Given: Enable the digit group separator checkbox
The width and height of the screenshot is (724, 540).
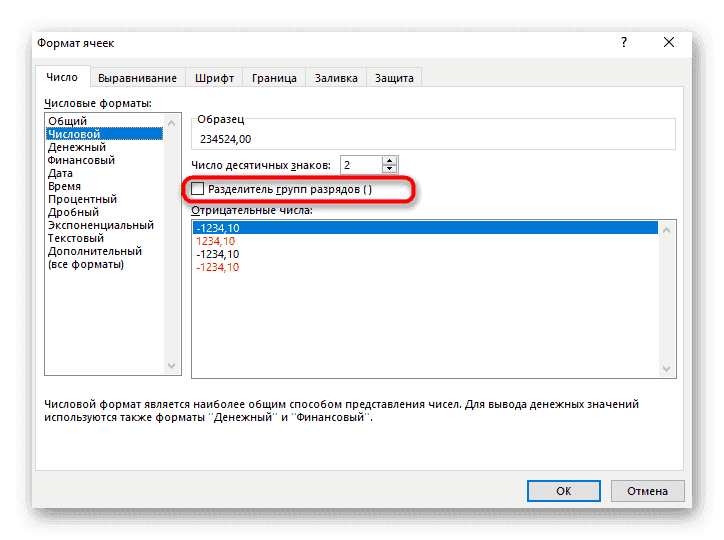Looking at the screenshot, I should pos(198,189).
